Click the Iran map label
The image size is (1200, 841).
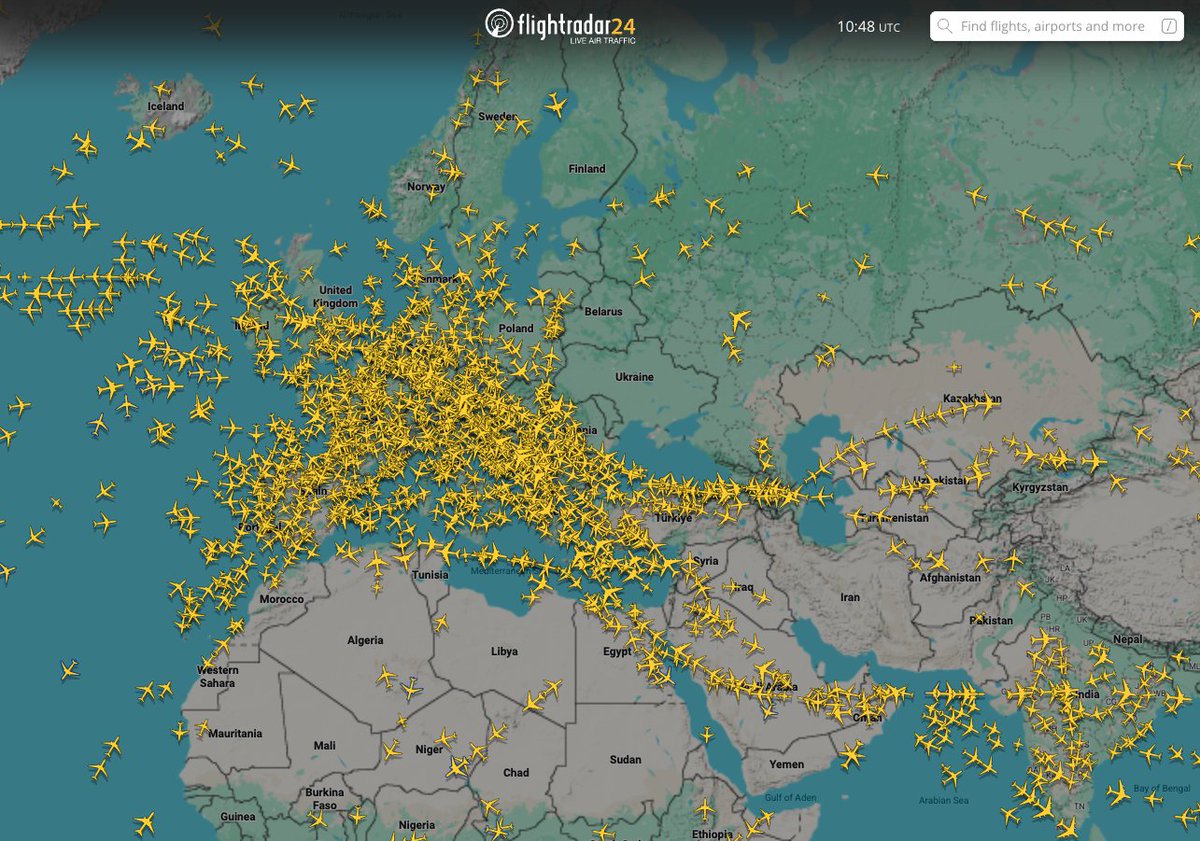850,597
